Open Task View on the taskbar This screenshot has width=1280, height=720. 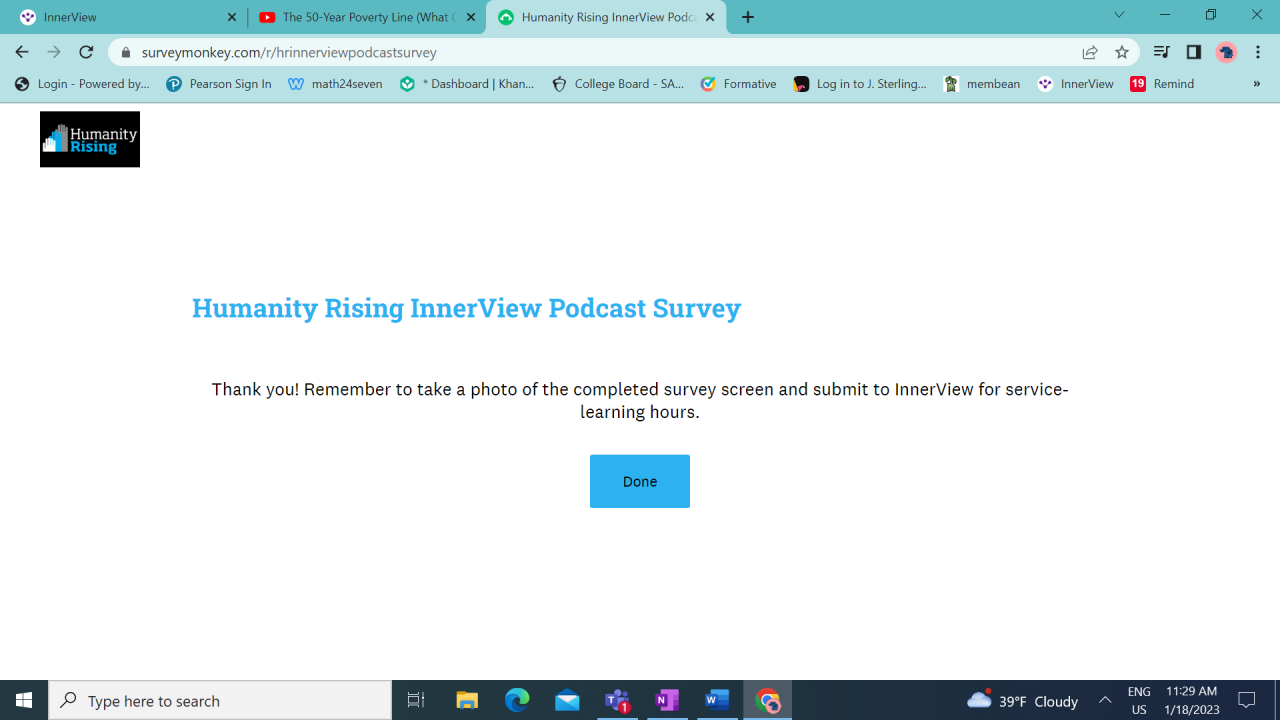coord(416,700)
